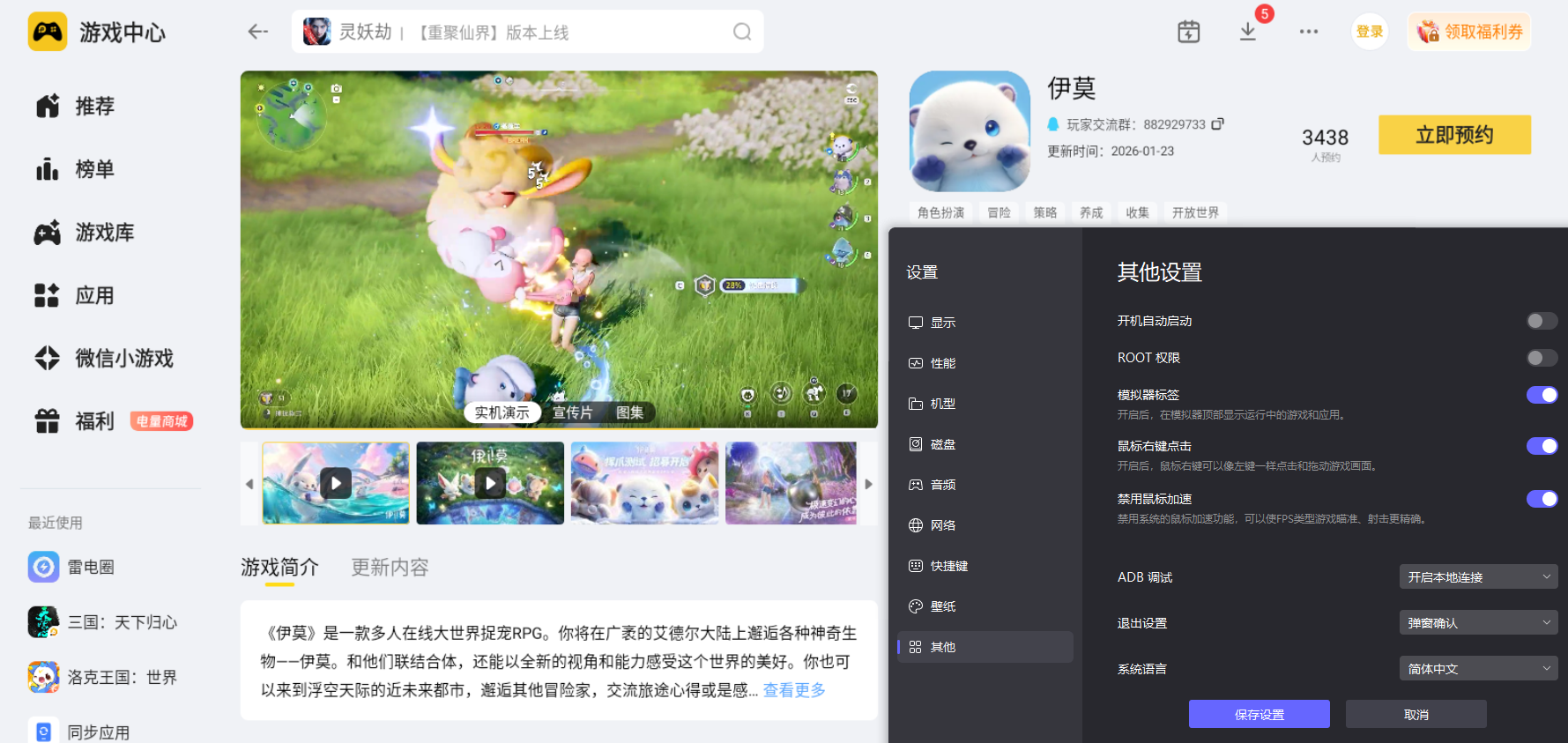The width and height of the screenshot is (1568, 743).
Task: Click 查看更多 link in description
Action: pos(794,690)
